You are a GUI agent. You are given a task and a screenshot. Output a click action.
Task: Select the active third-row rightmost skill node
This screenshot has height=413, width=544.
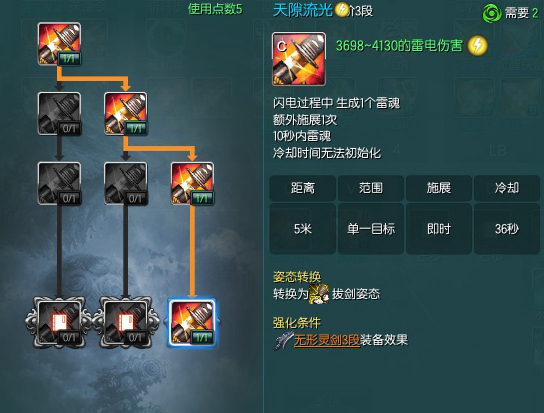(192, 183)
